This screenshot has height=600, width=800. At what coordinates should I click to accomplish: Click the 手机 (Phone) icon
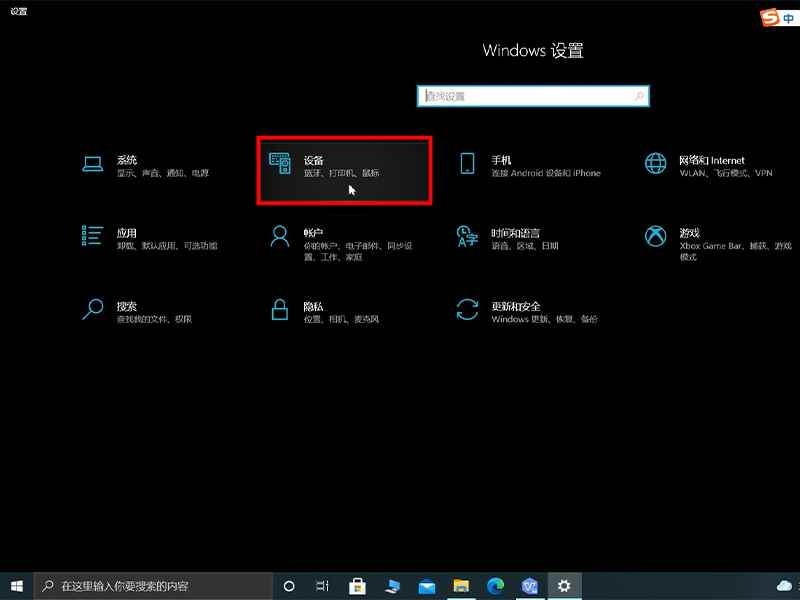click(467, 165)
